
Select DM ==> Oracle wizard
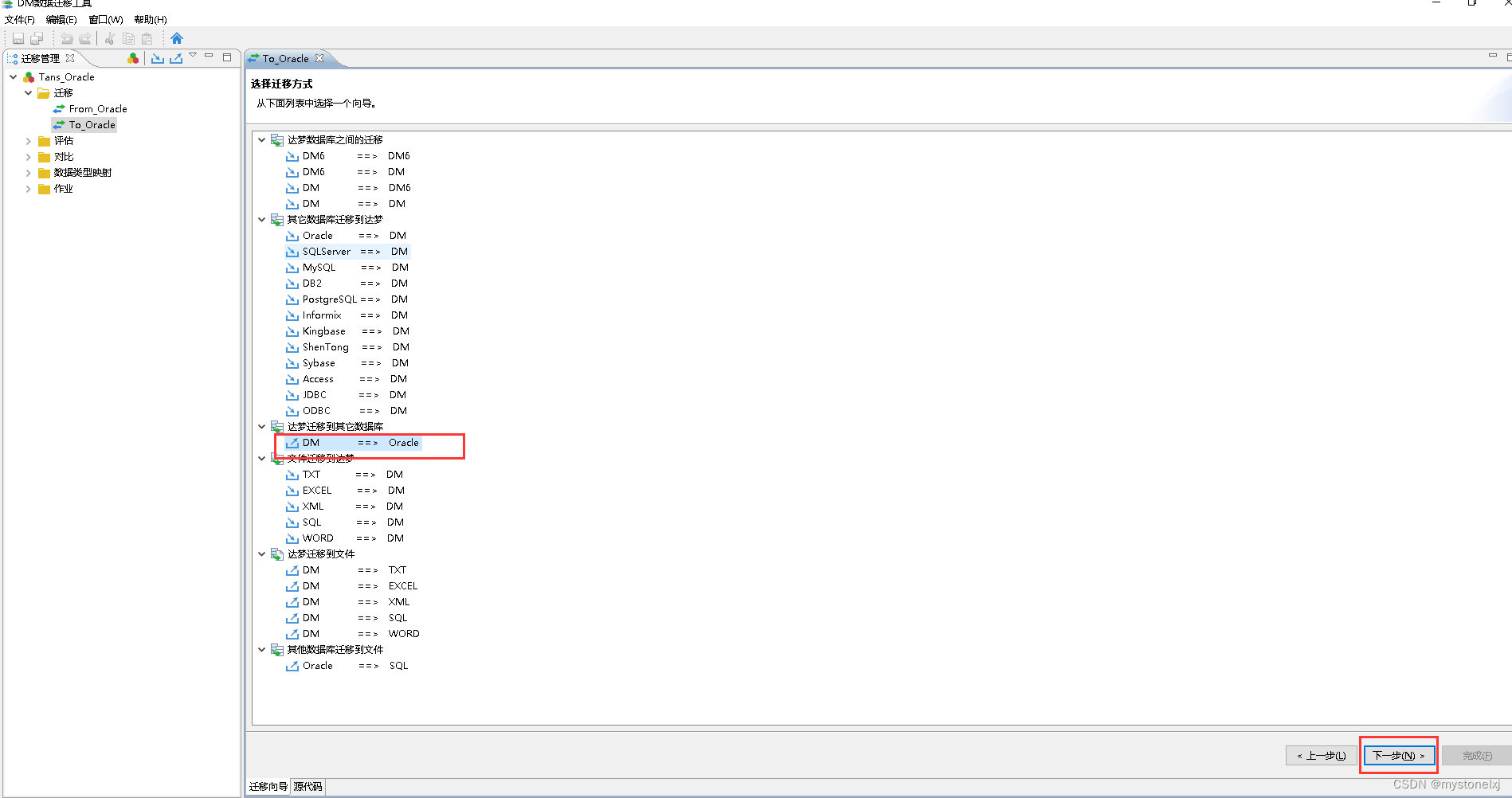[x=353, y=443]
